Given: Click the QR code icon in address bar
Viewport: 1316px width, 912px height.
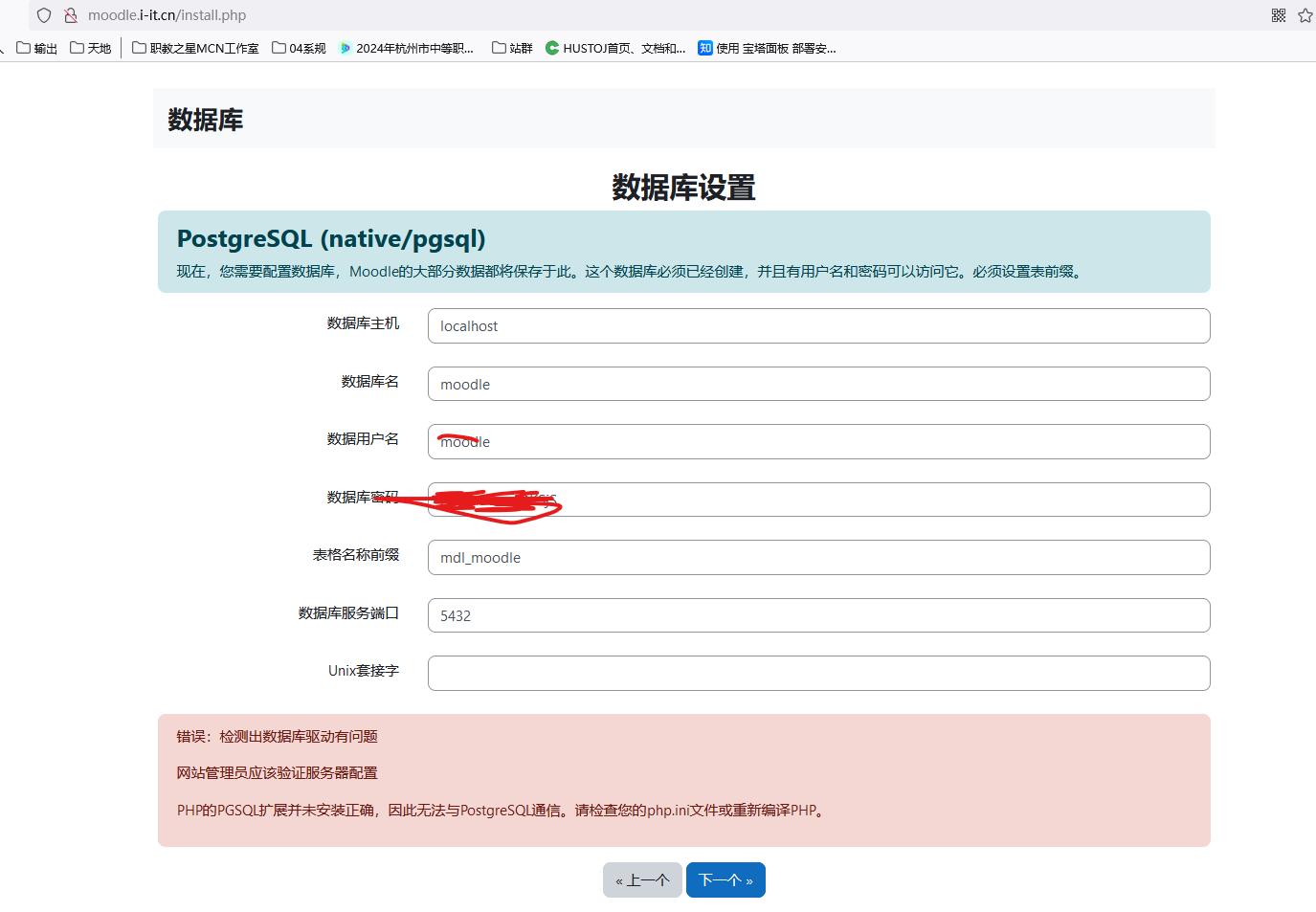Looking at the screenshot, I should coord(1279,15).
